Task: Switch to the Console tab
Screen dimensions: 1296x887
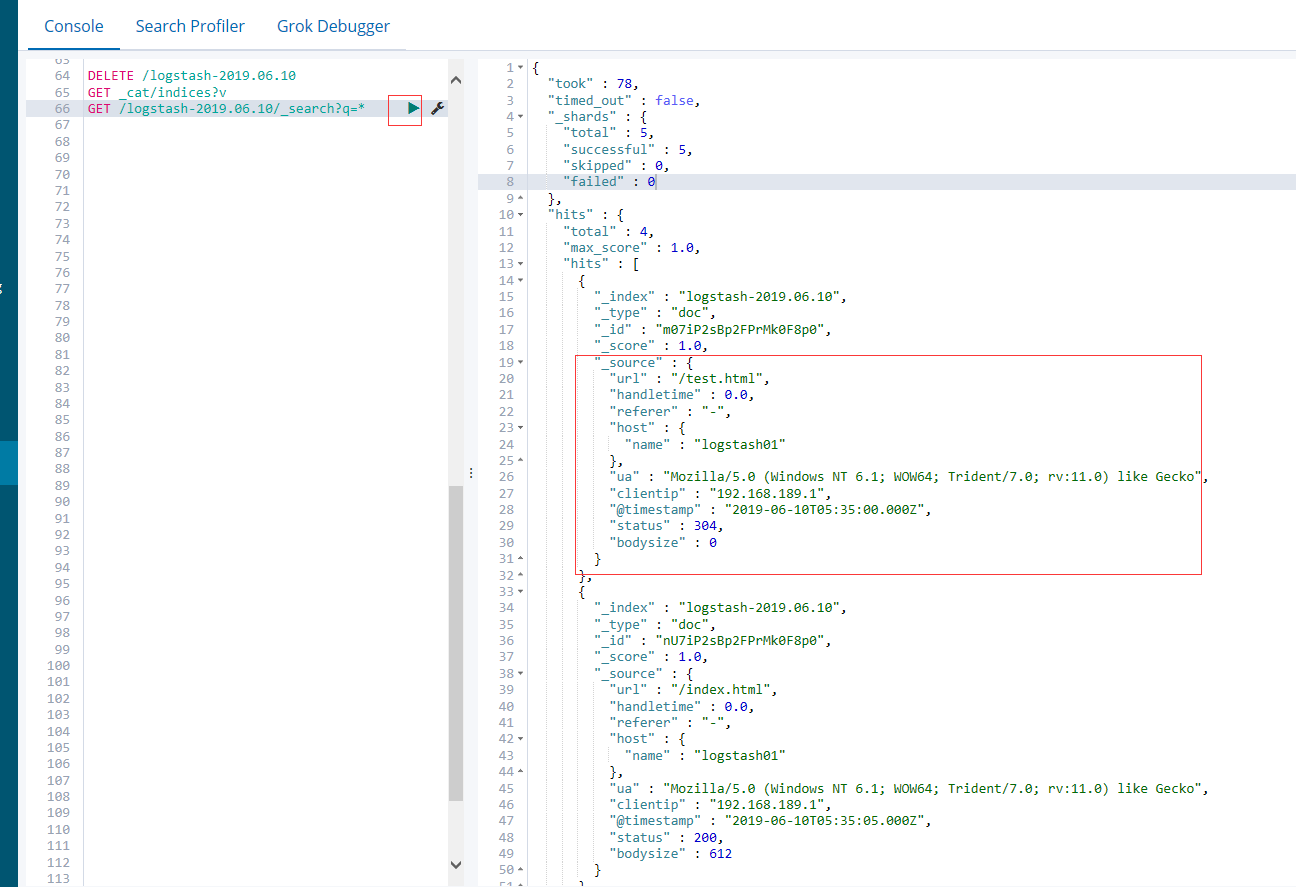Action: click(x=74, y=26)
